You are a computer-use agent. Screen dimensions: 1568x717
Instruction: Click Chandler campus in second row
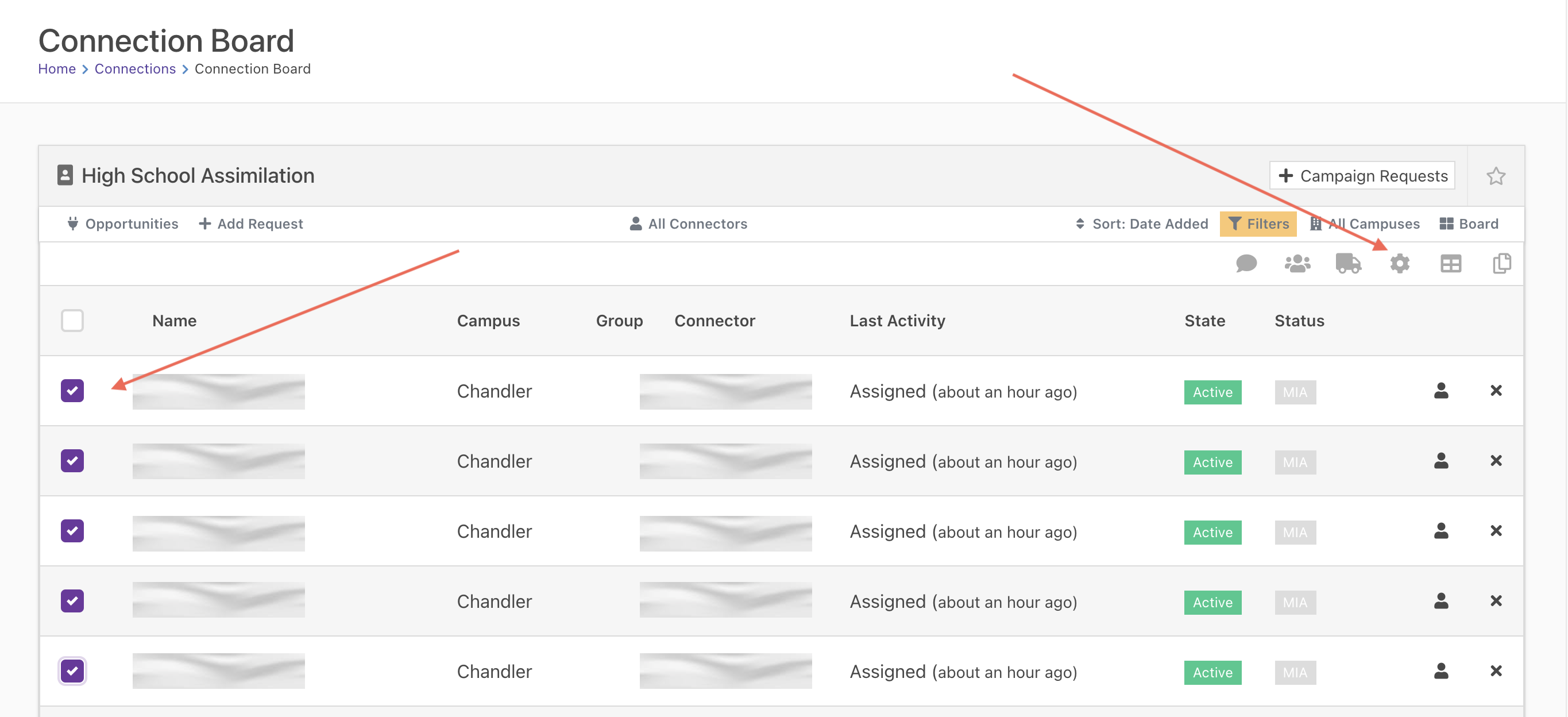tap(495, 461)
